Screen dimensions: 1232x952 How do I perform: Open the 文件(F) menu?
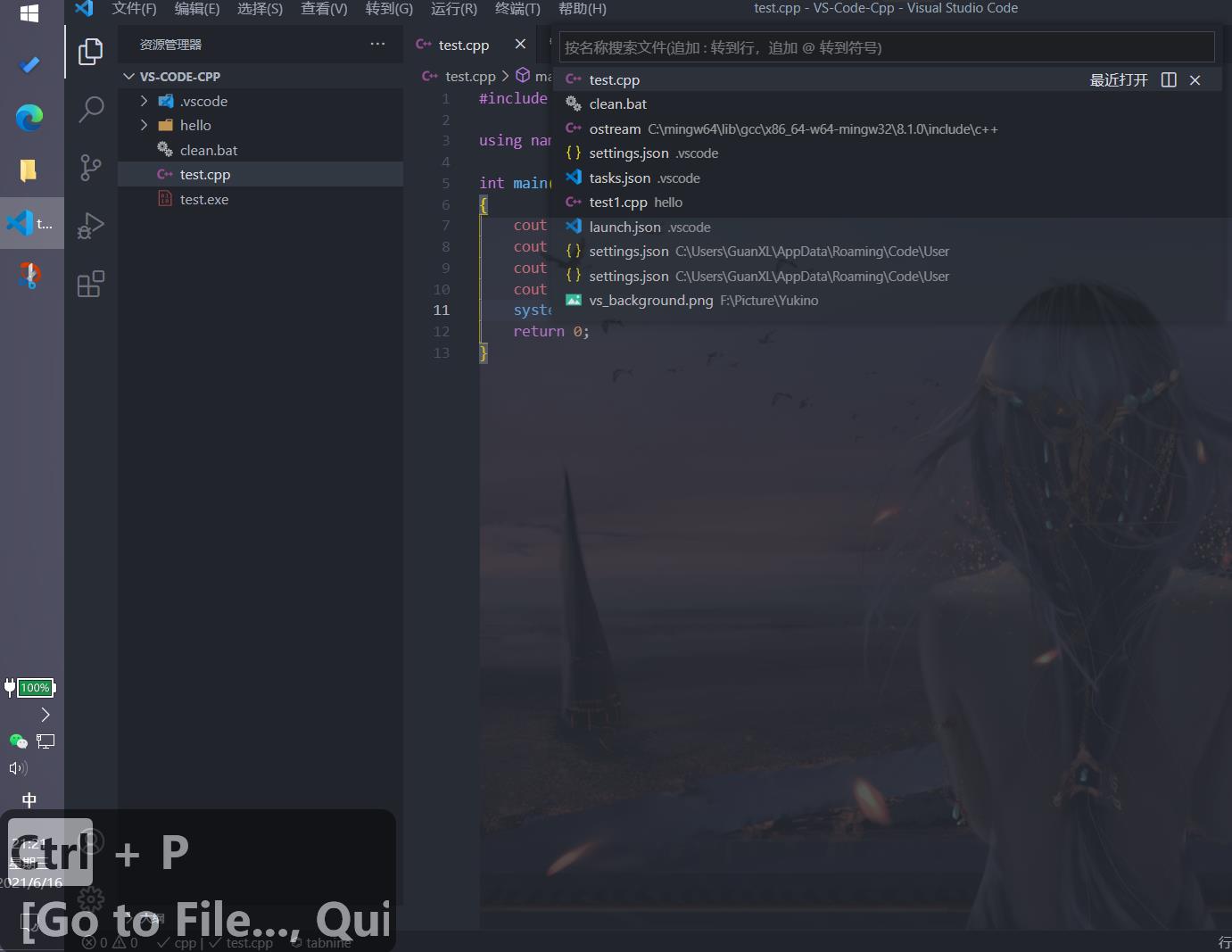(134, 9)
